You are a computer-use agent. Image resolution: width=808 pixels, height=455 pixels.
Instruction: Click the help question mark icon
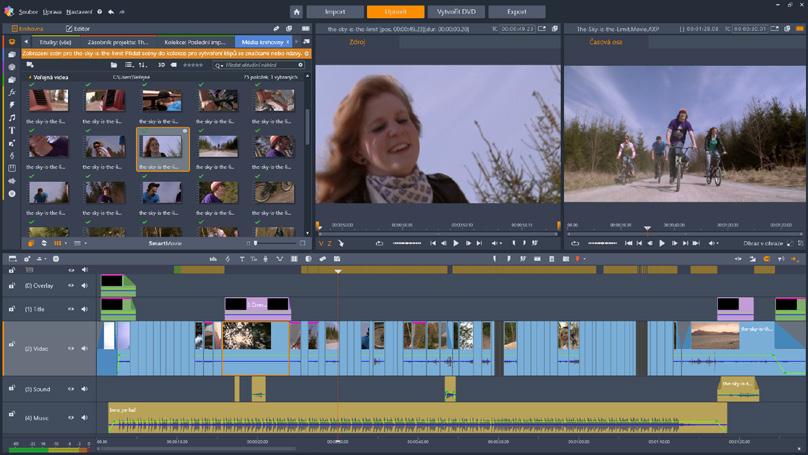99,11
